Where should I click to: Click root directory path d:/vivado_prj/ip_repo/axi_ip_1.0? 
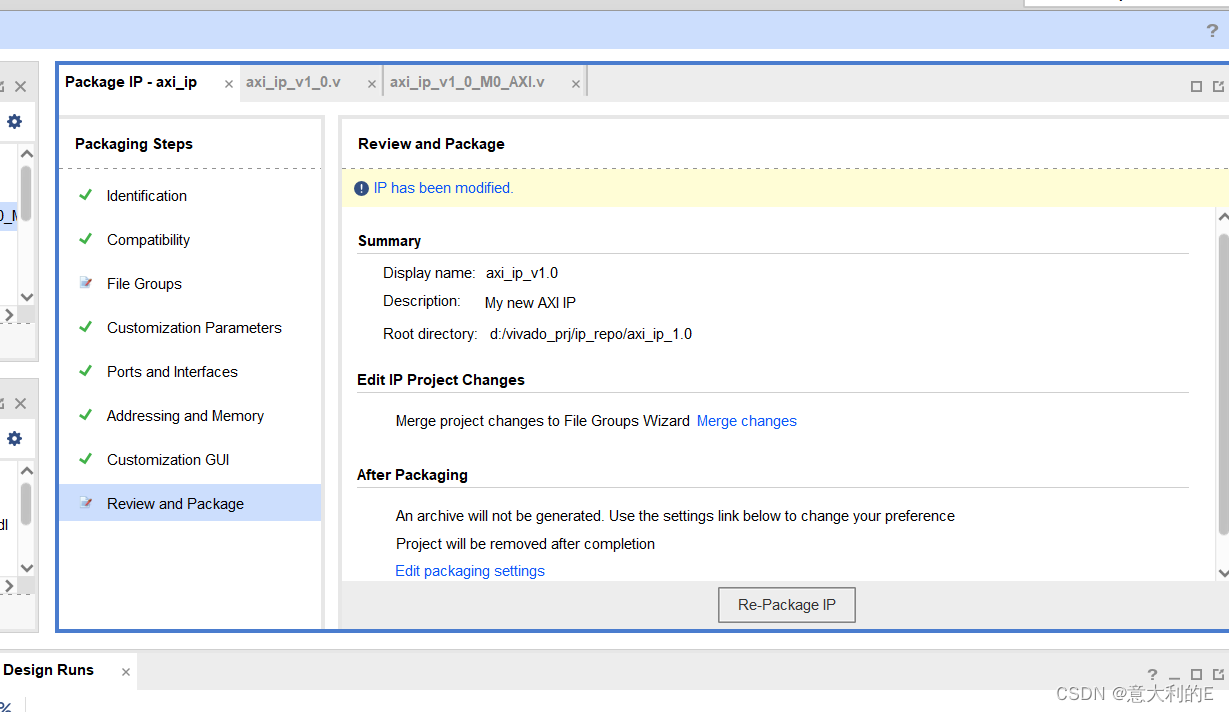[x=591, y=334]
